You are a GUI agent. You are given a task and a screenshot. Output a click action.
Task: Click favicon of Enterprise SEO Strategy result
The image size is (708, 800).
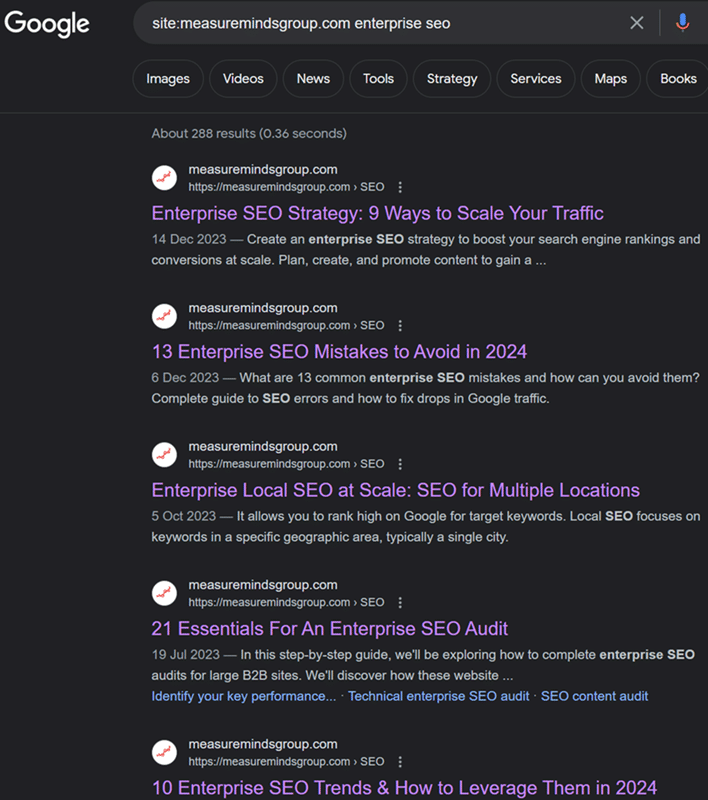pos(164,178)
